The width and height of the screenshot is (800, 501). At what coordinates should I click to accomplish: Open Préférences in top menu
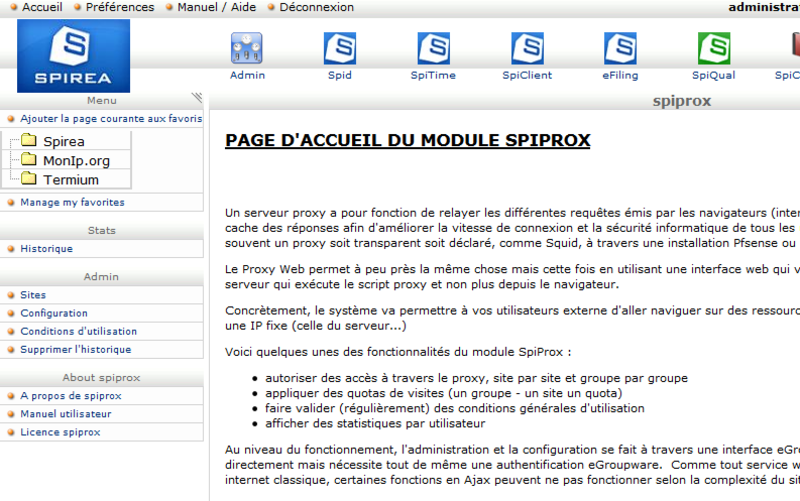(x=120, y=7)
